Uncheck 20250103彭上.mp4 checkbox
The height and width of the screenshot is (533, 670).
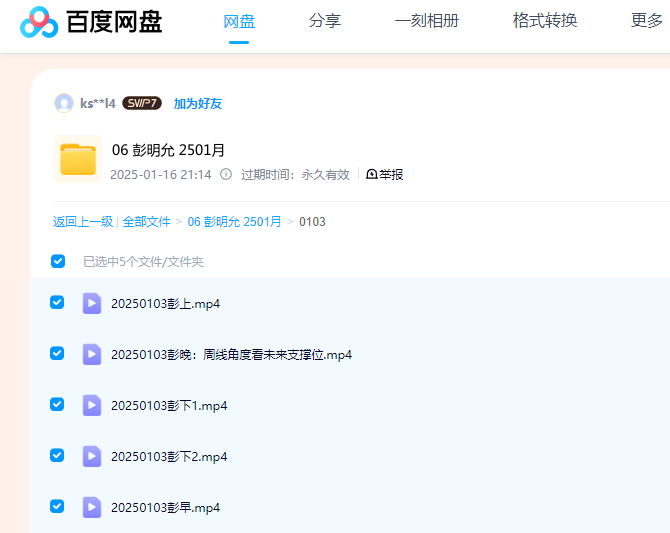pyautogui.click(x=57, y=302)
